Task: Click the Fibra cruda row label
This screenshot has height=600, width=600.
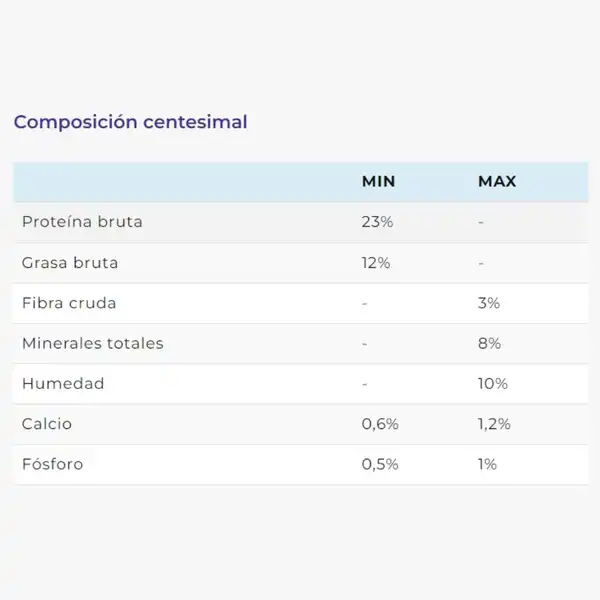Action: pyautogui.click(x=69, y=303)
